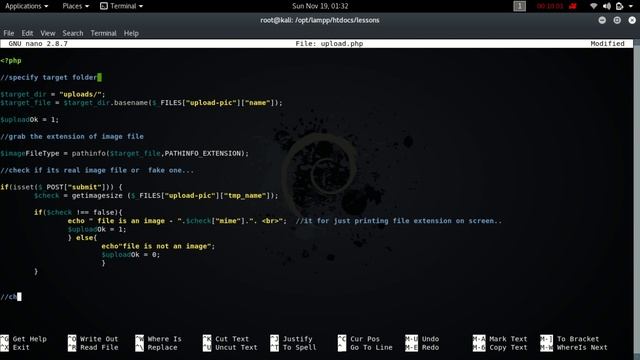The height and width of the screenshot is (360, 640).
Task: Close the terminal window
Action: tap(632, 20)
